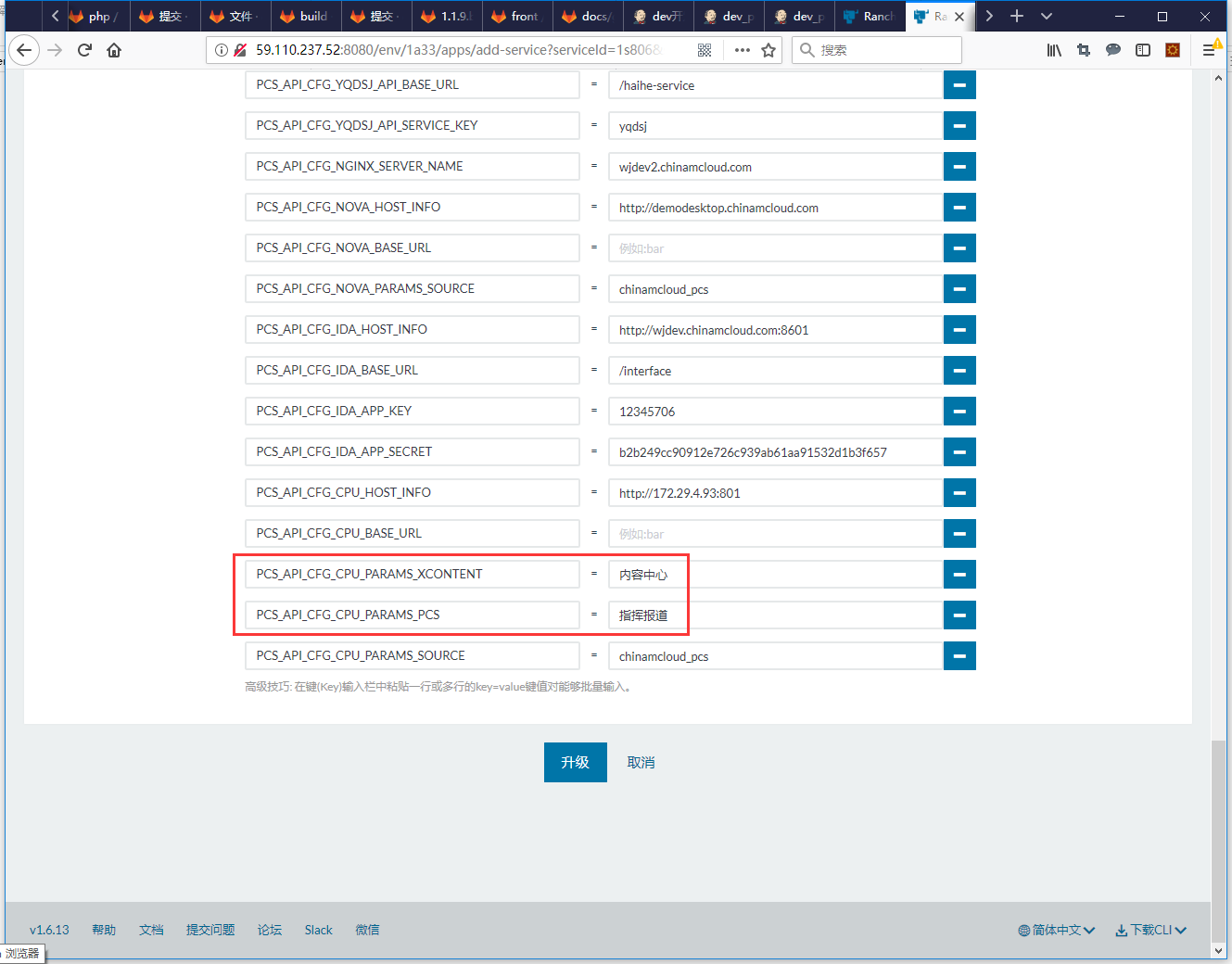Screen dimensions: 1232x964
Task: Open the 微信 WeChat link
Action: [x=367, y=930]
